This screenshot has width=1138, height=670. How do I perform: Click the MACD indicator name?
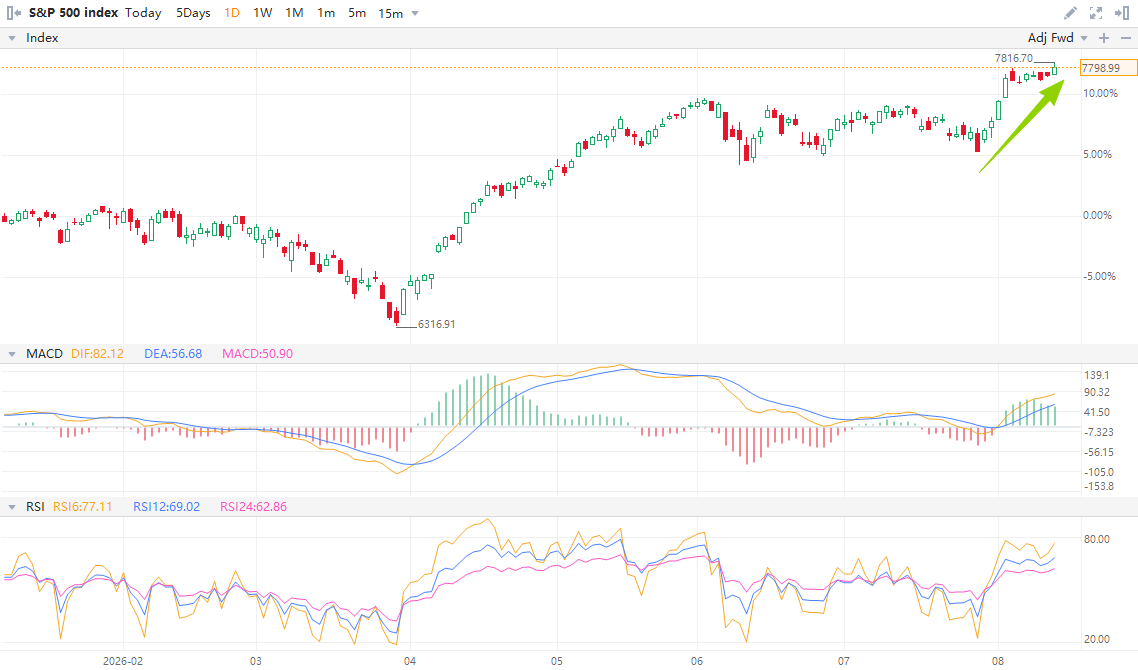click(44, 354)
